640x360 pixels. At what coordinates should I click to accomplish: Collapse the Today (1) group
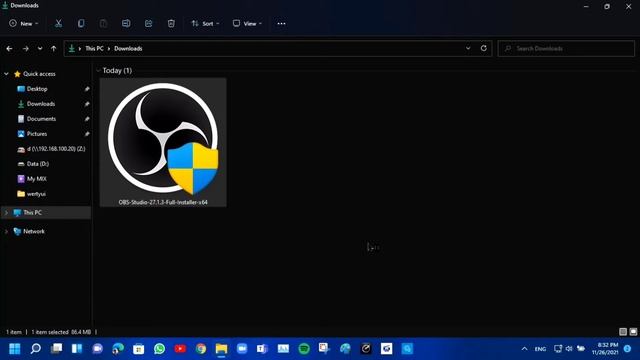coord(98,71)
